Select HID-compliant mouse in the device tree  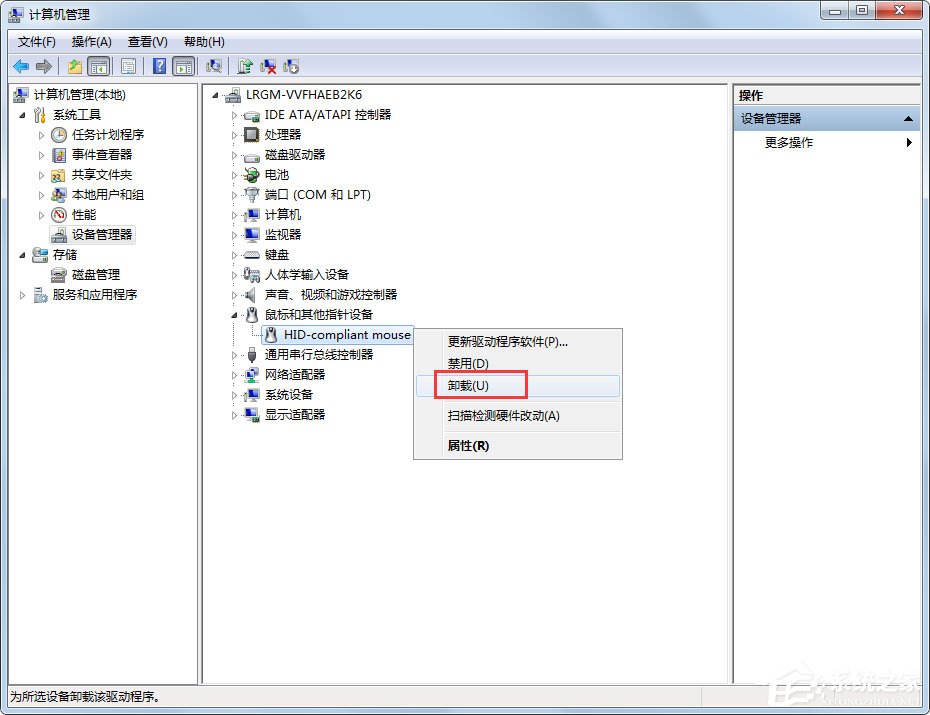click(340, 335)
